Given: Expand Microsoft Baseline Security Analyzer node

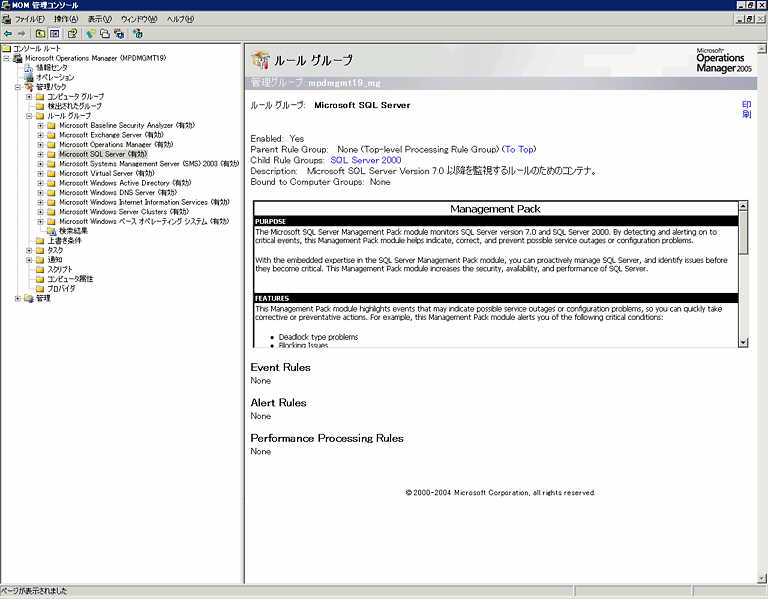Looking at the screenshot, I should [x=41, y=125].
